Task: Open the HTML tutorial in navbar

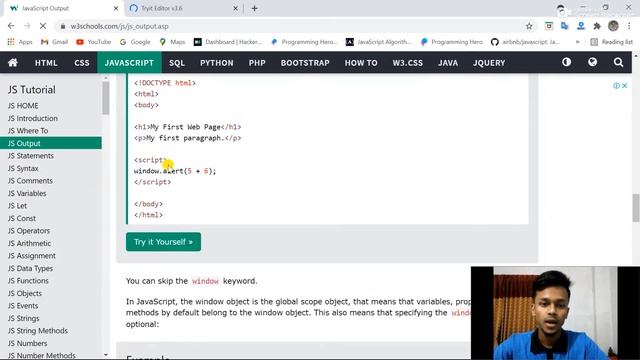Action: pyautogui.click(x=46, y=63)
